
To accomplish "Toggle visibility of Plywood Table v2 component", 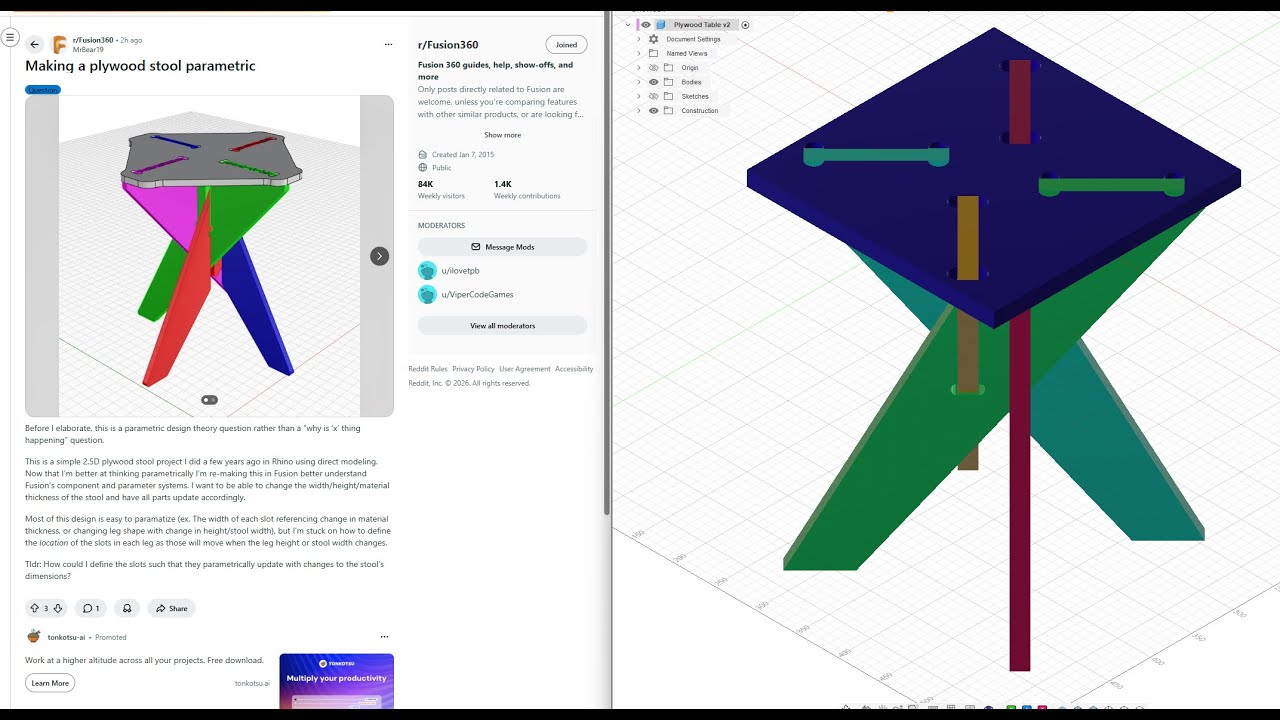I will point(646,25).
